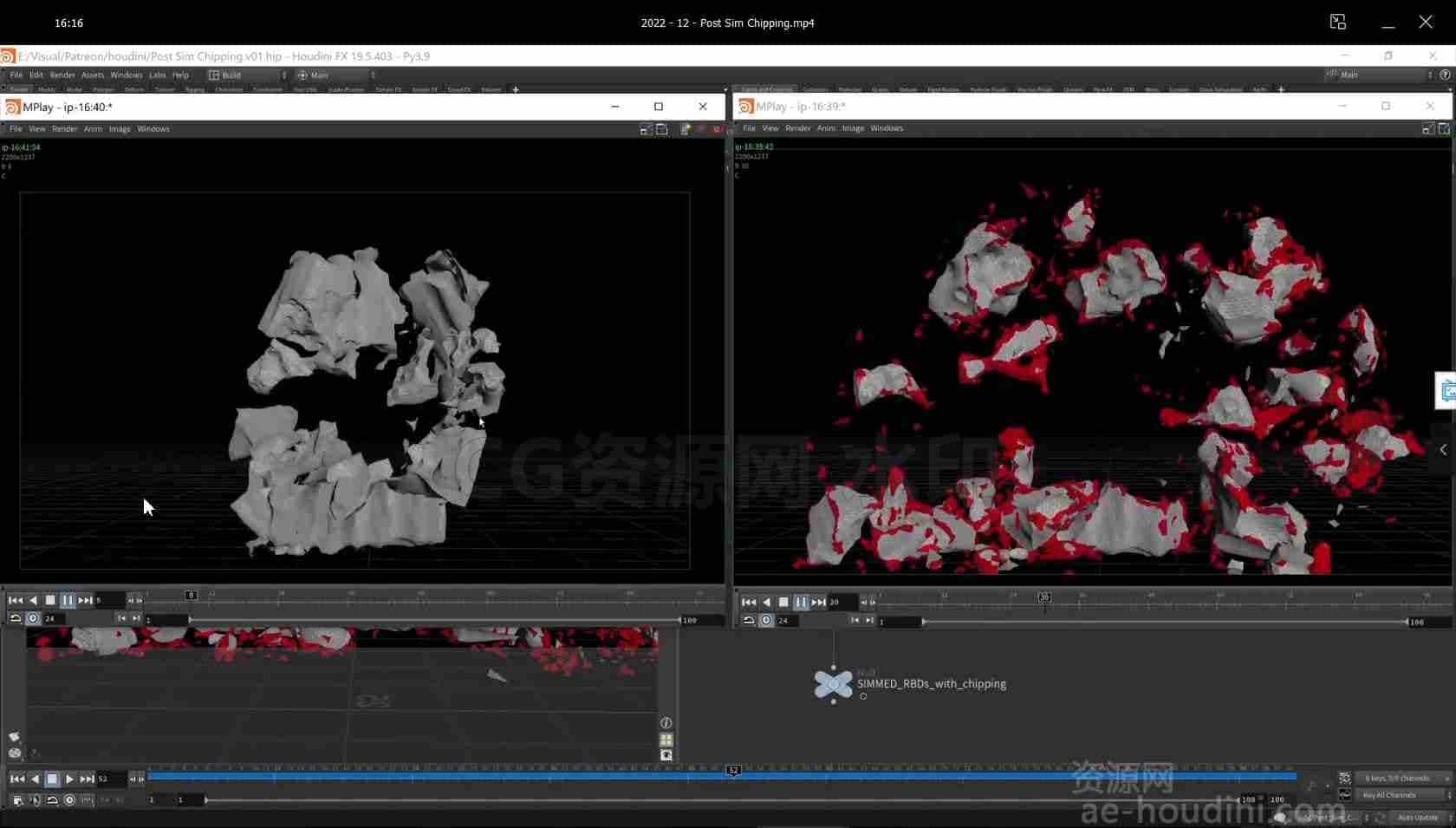The height and width of the screenshot is (828, 1456).
Task: Stop playback in the right MPlay window
Action: tap(783, 602)
